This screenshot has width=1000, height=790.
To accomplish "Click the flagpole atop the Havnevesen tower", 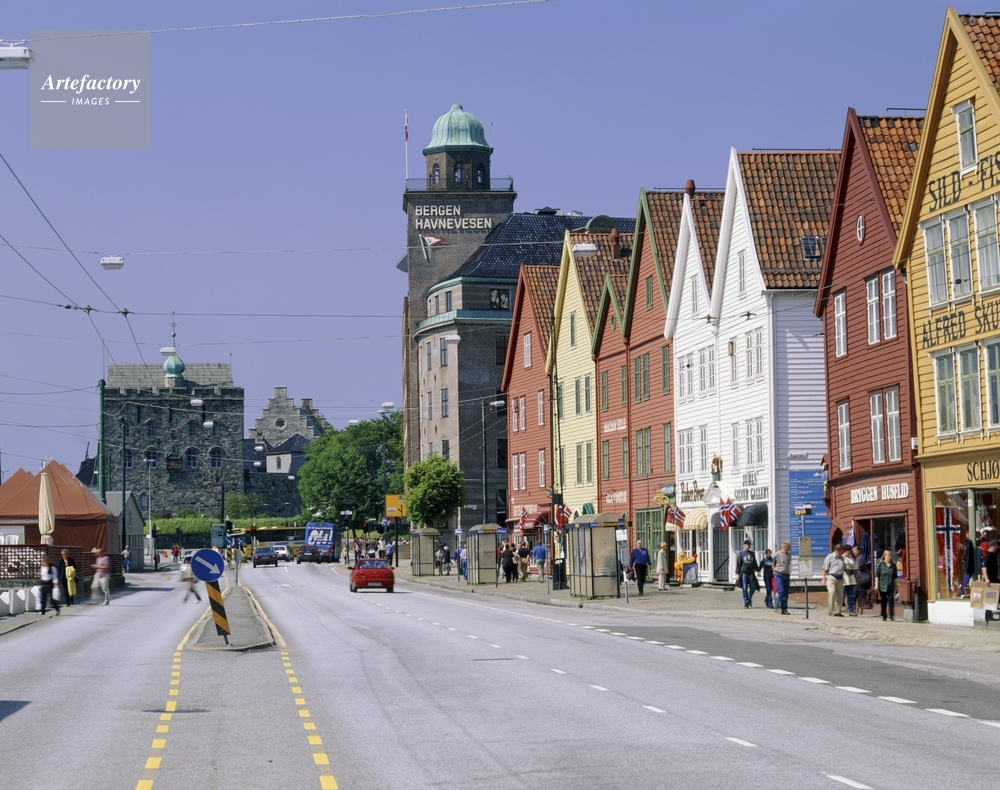I will tap(406, 145).
